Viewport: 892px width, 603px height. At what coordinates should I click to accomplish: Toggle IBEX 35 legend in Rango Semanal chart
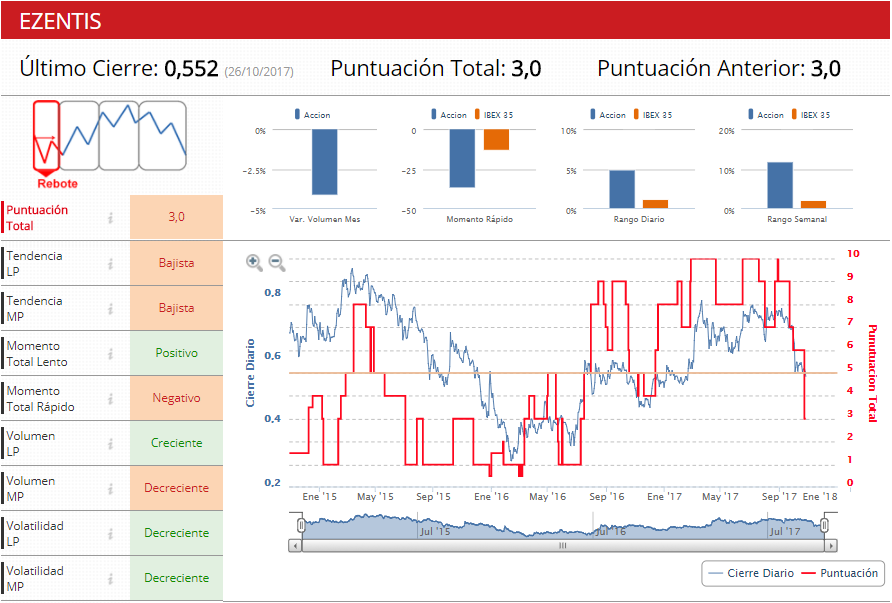tap(811, 115)
